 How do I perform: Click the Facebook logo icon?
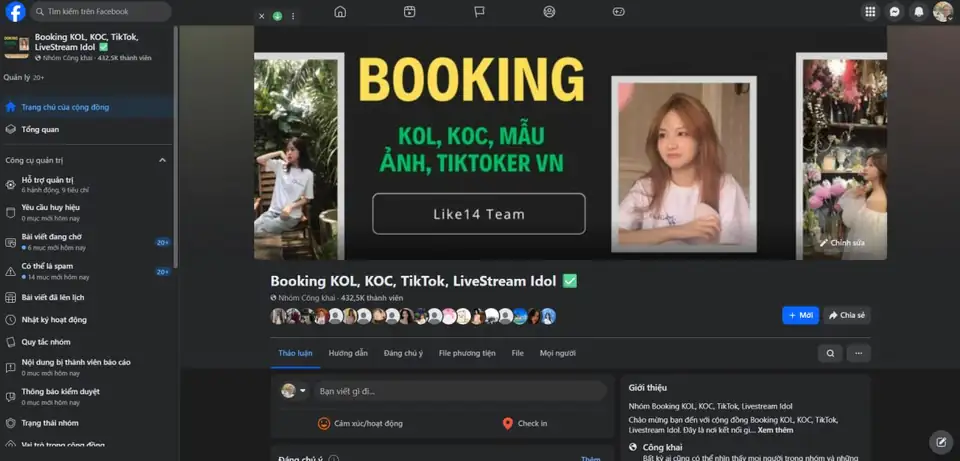coord(15,12)
